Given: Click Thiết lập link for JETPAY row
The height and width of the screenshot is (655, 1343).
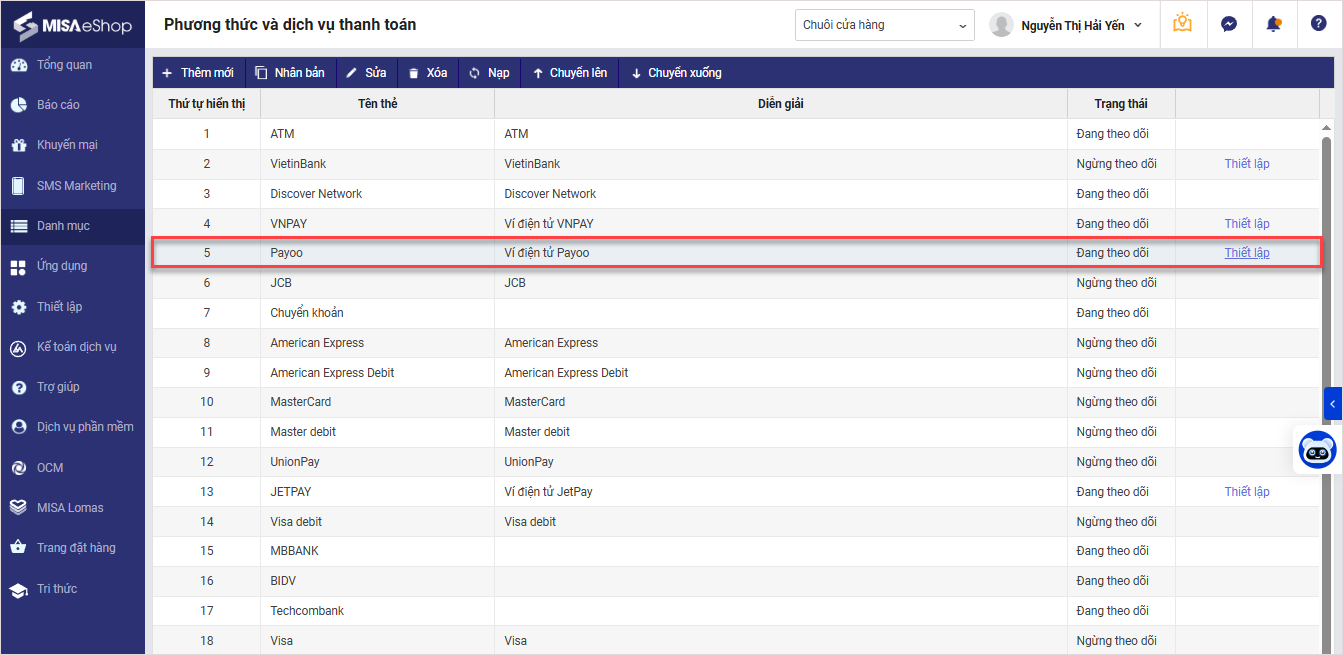Looking at the screenshot, I should coord(1247,492).
